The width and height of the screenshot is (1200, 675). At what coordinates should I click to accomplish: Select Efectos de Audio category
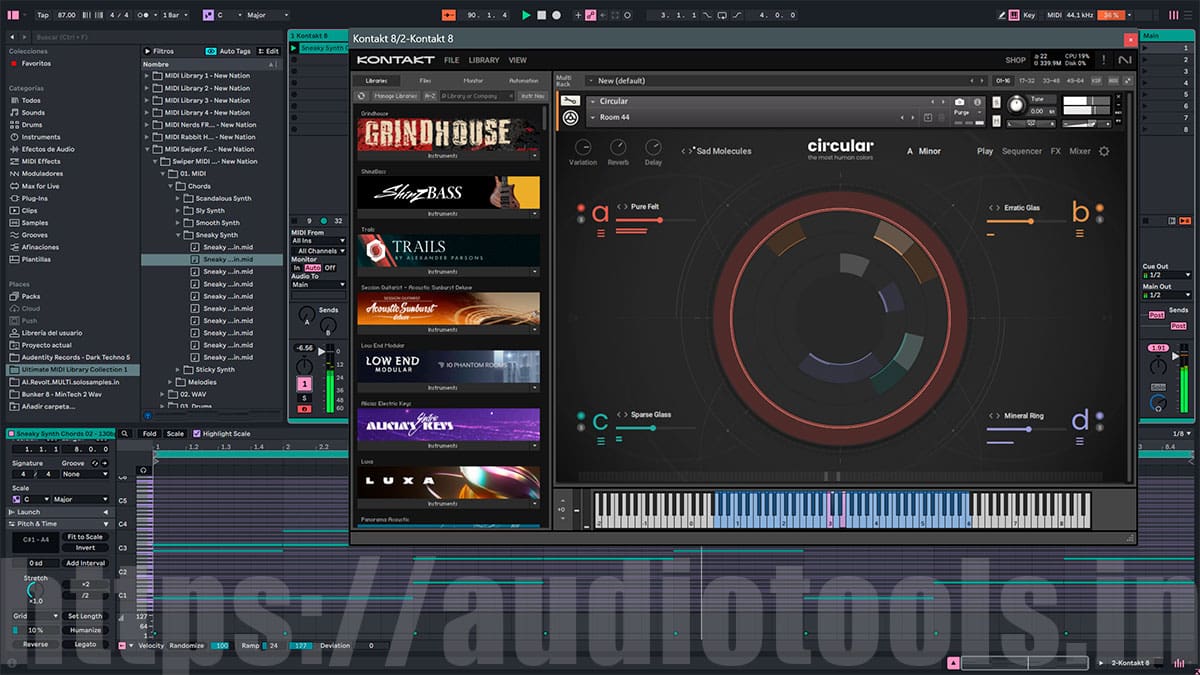coord(48,149)
